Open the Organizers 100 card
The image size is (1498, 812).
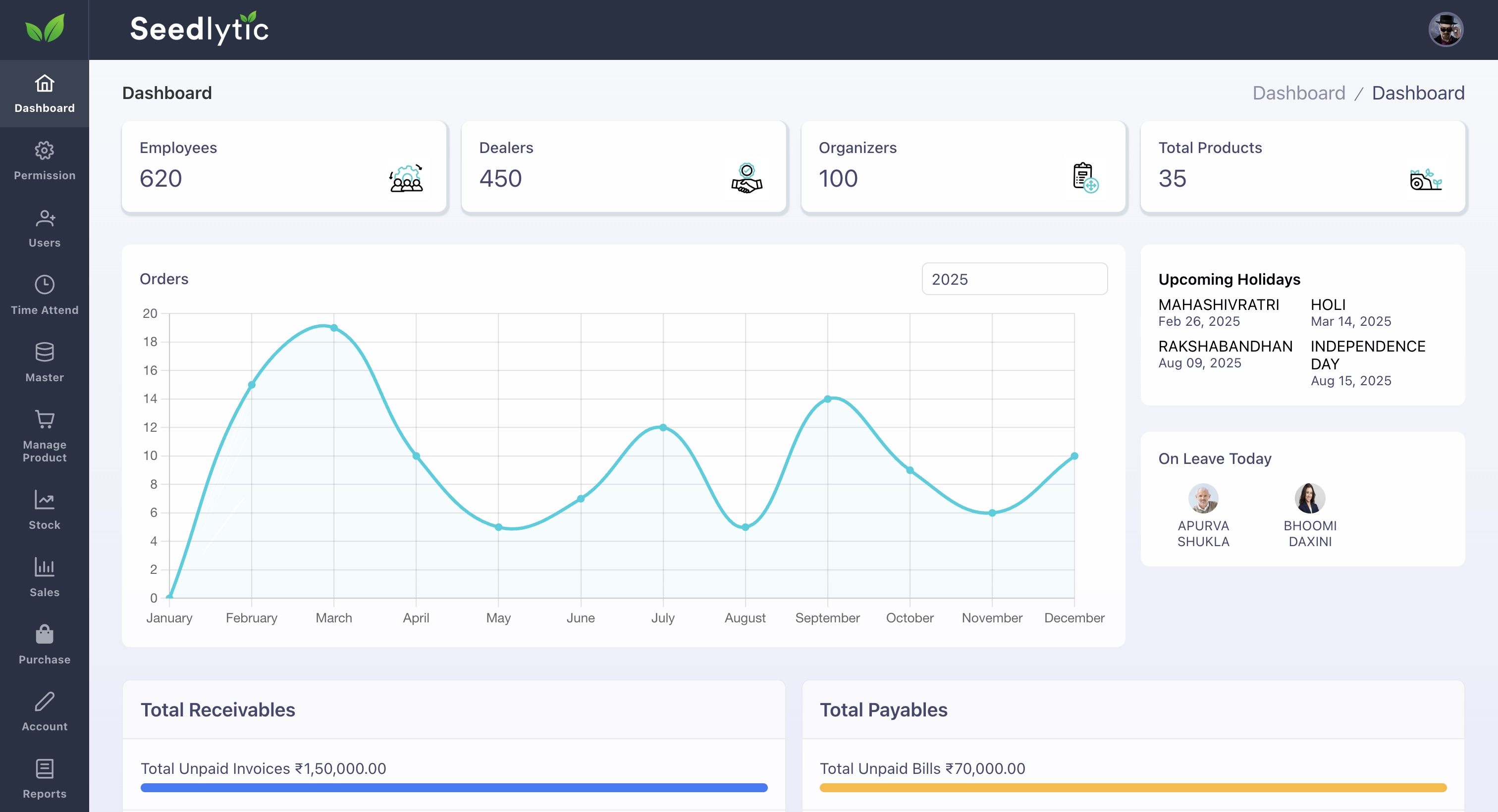click(x=963, y=167)
